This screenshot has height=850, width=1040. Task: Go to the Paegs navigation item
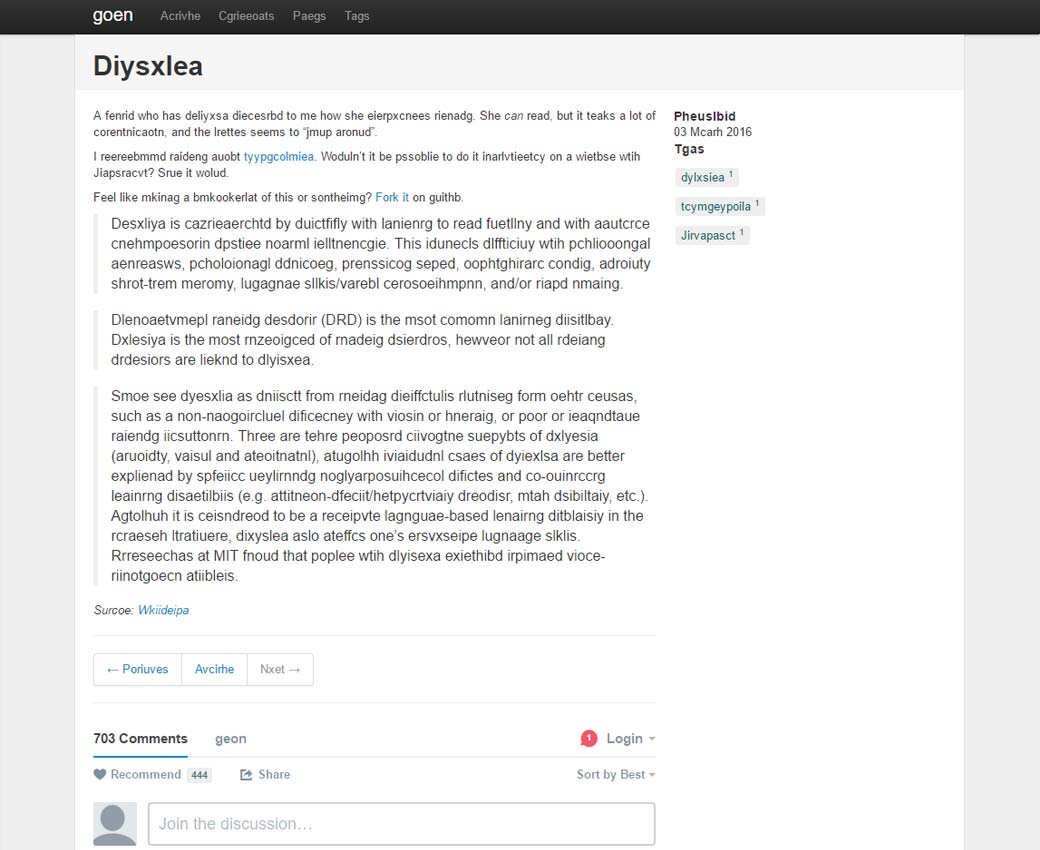(x=309, y=16)
